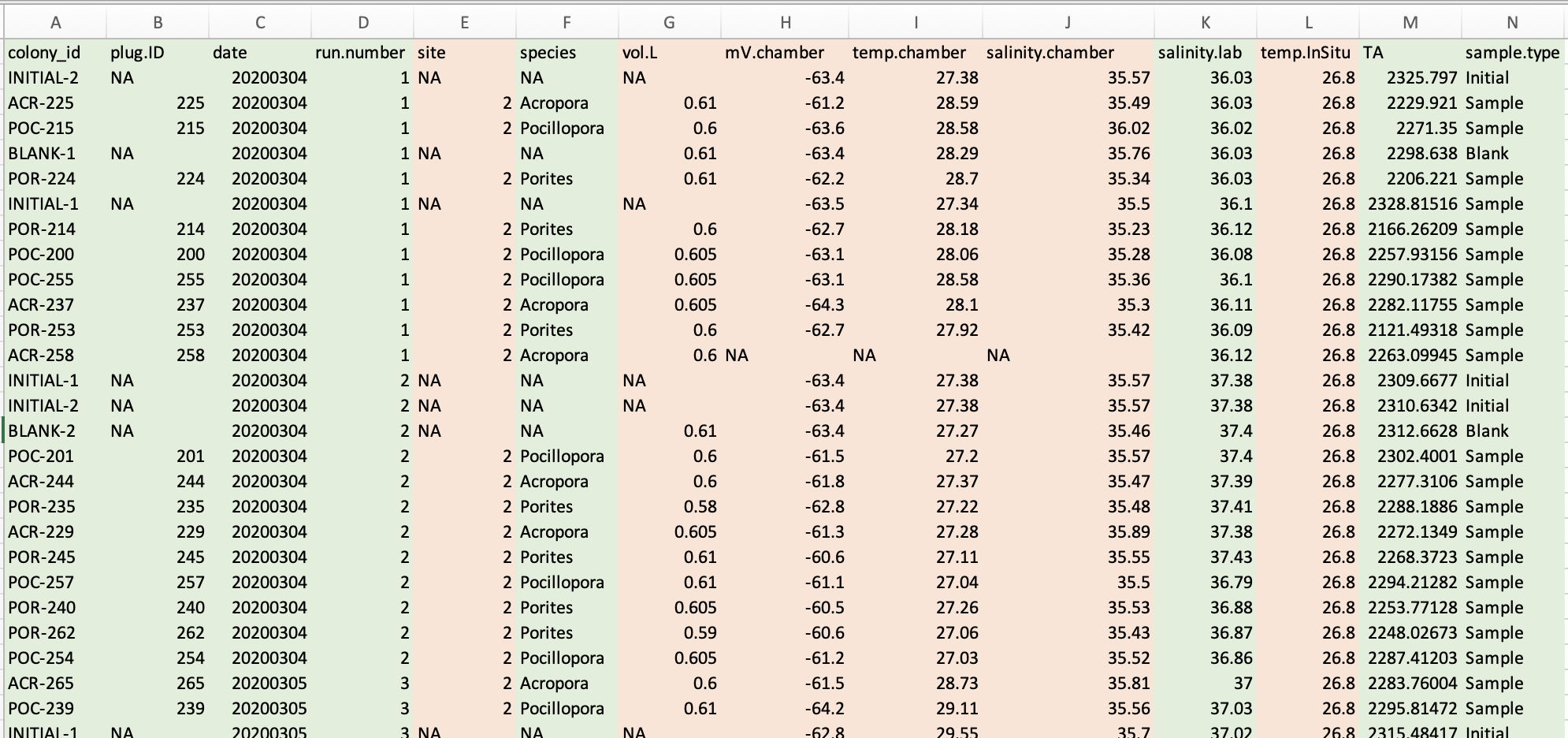Select cell containing POC-215
The image size is (1568, 738).
pyautogui.click(x=55, y=129)
